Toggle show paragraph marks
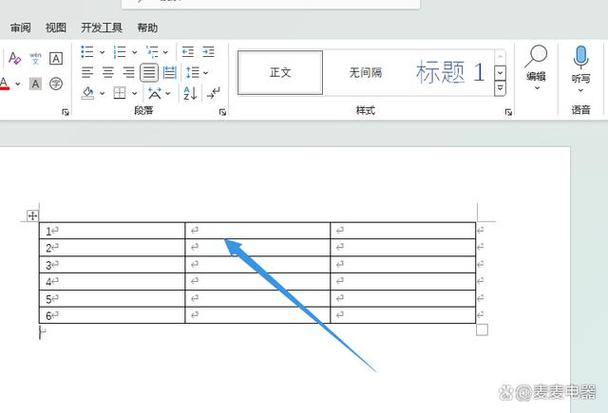Image resolution: width=608 pixels, height=413 pixels. click(214, 93)
